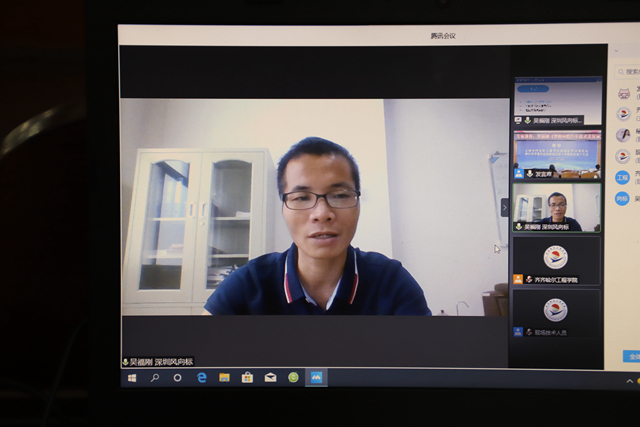Open File Explorer from the taskbar
Image resolution: width=640 pixels, height=427 pixels.
225,378
